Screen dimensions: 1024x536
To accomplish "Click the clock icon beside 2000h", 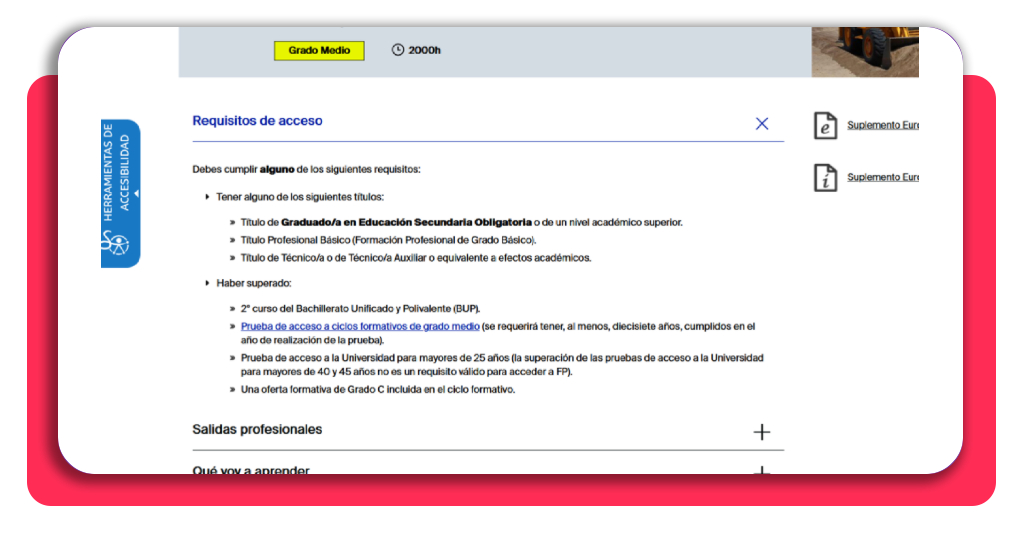I will (398, 50).
